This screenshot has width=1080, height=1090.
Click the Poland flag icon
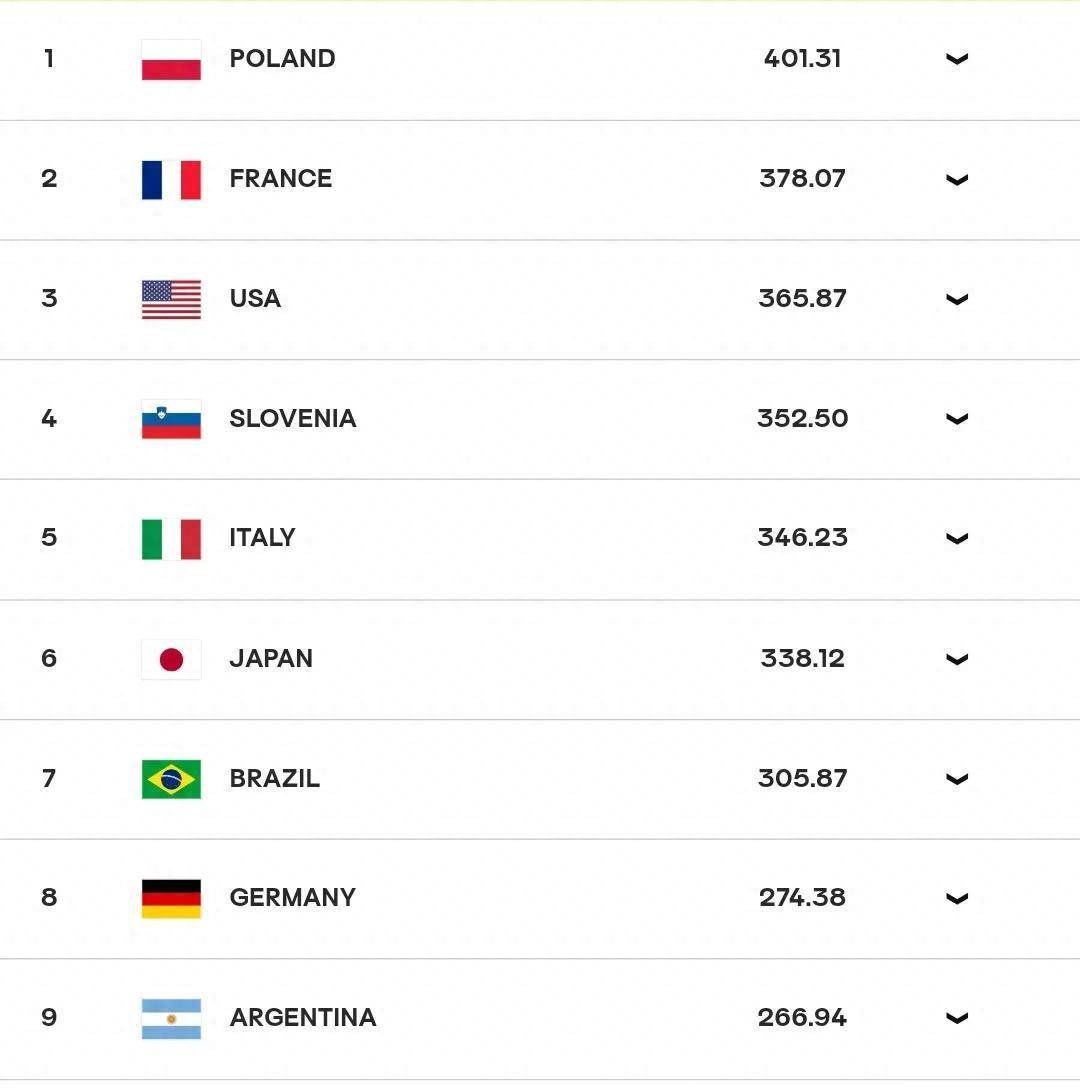point(171,59)
